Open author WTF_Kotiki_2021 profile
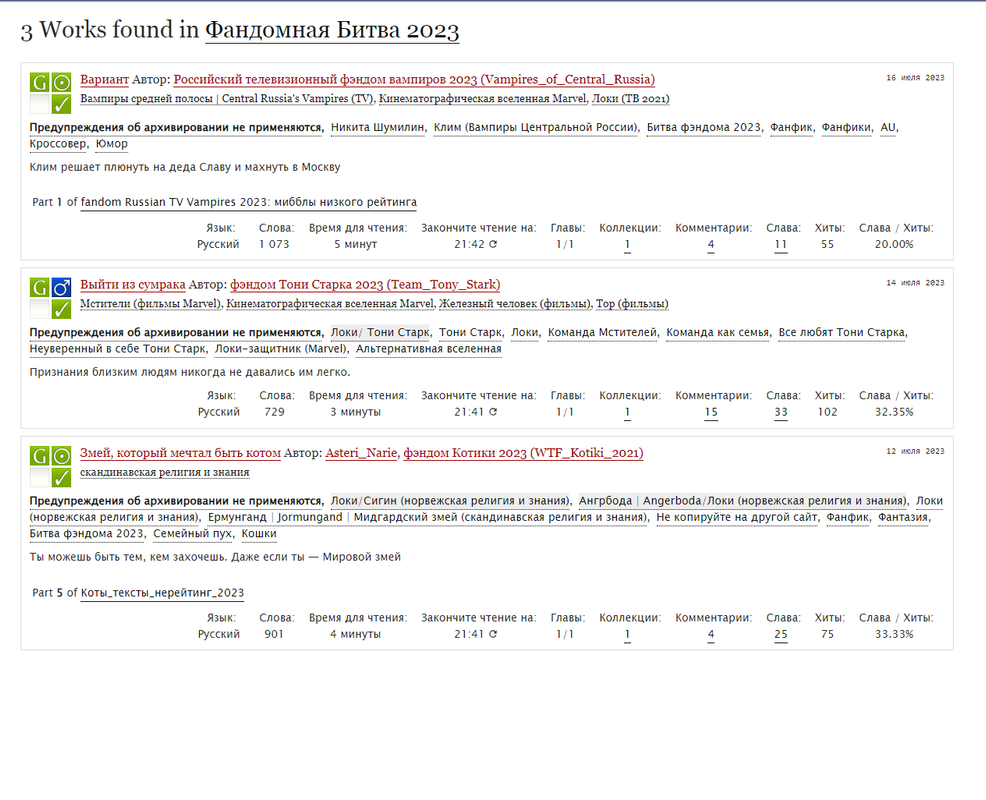986x800 pixels. 523,453
